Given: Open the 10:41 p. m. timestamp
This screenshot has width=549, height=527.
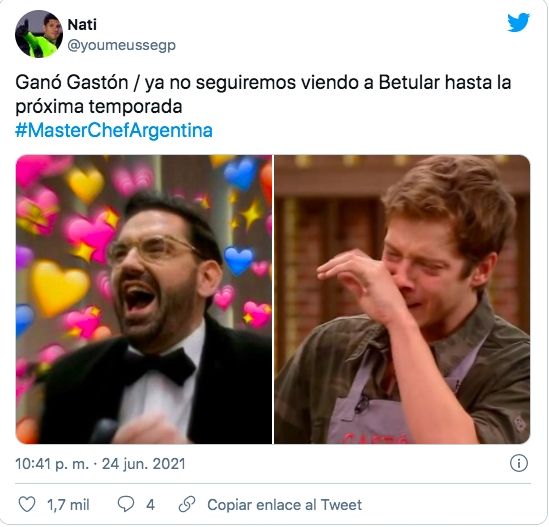Looking at the screenshot, I should pyautogui.click(x=52, y=464).
